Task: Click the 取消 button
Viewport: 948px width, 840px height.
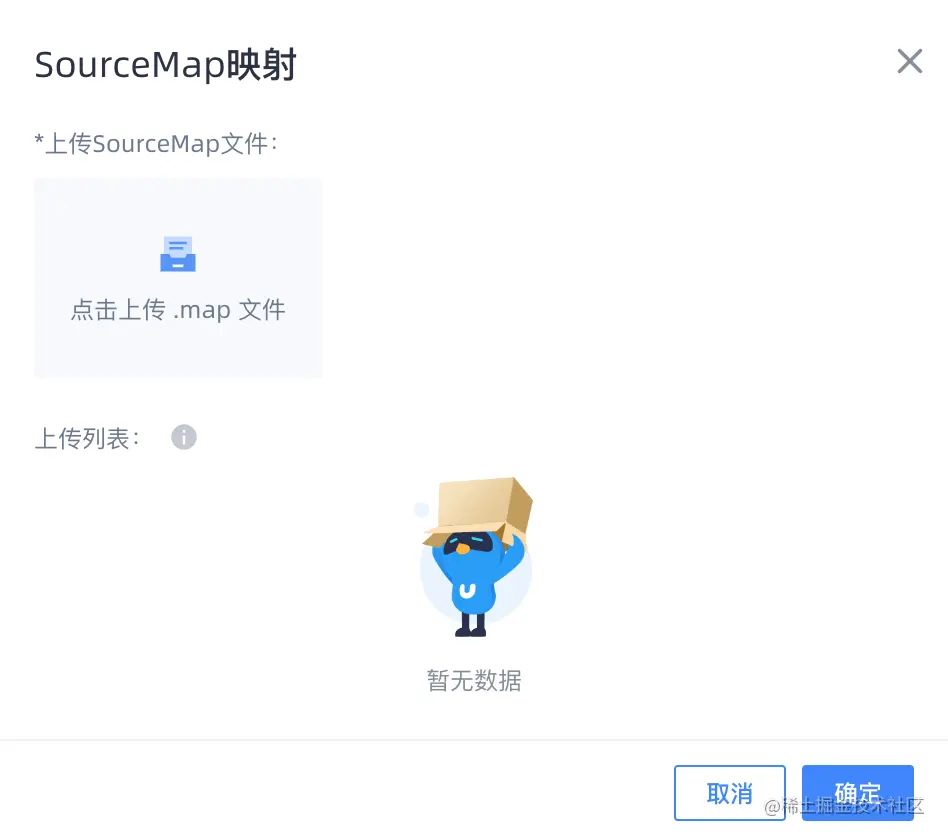Action: [730, 793]
